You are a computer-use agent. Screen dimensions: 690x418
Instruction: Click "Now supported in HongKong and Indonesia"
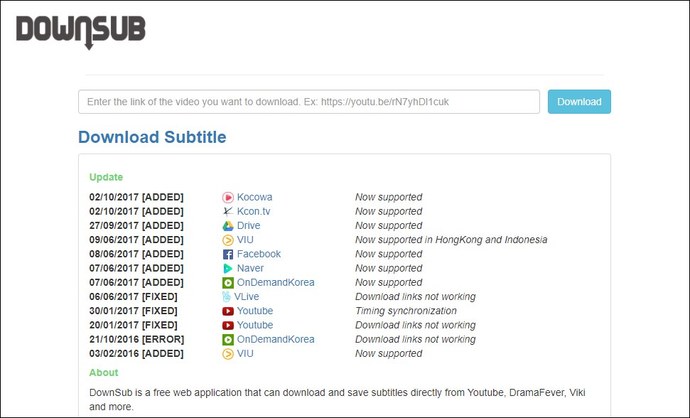point(451,240)
